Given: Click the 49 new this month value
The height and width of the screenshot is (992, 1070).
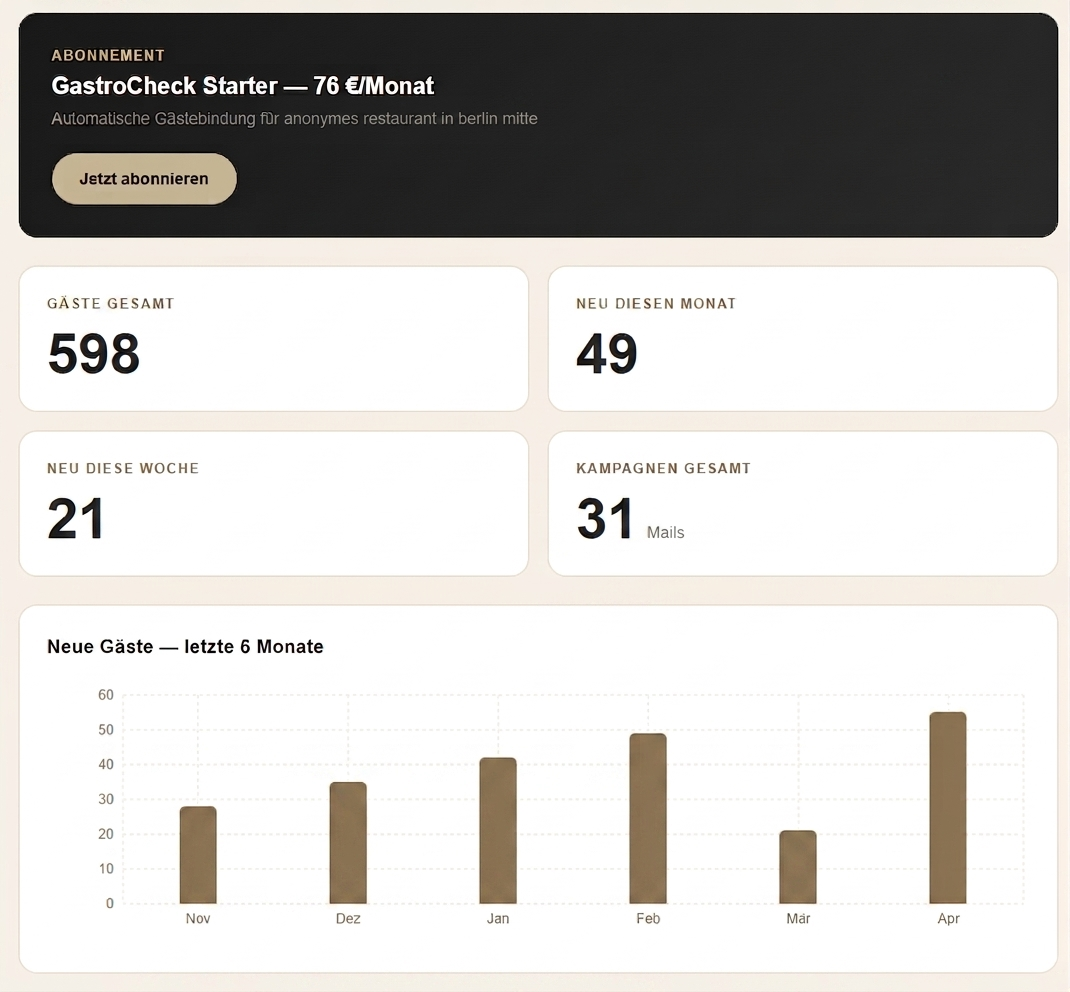Looking at the screenshot, I should tap(607, 353).
